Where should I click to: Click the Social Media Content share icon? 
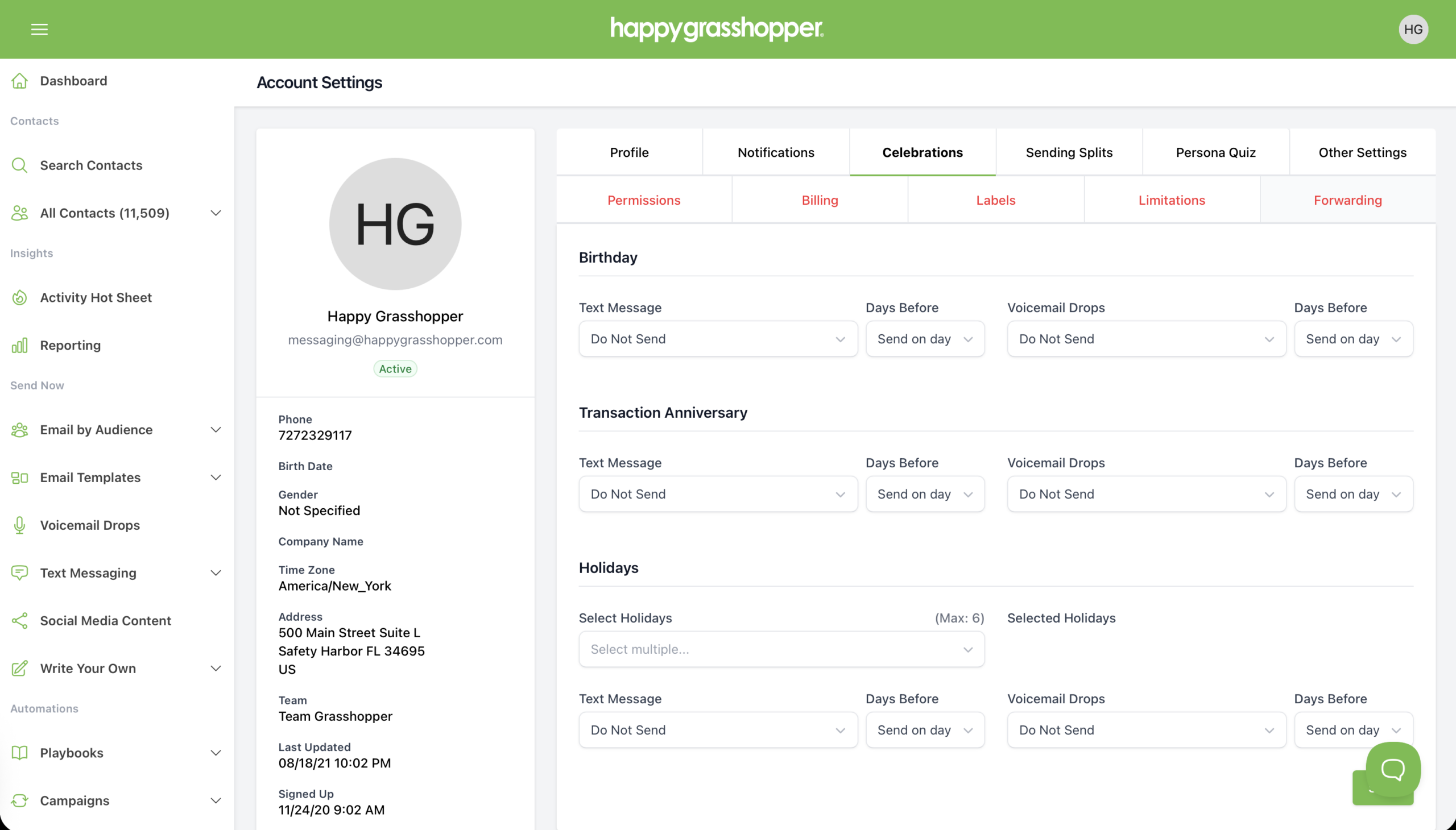(x=19, y=621)
